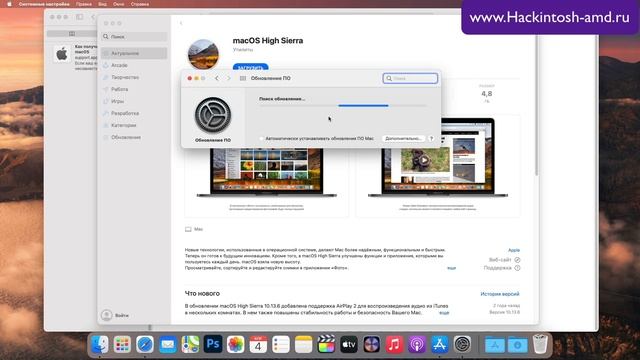Open Notes app in the Dock
Image resolution: width=640 pixels, height=360 pixels.
[x=303, y=345]
